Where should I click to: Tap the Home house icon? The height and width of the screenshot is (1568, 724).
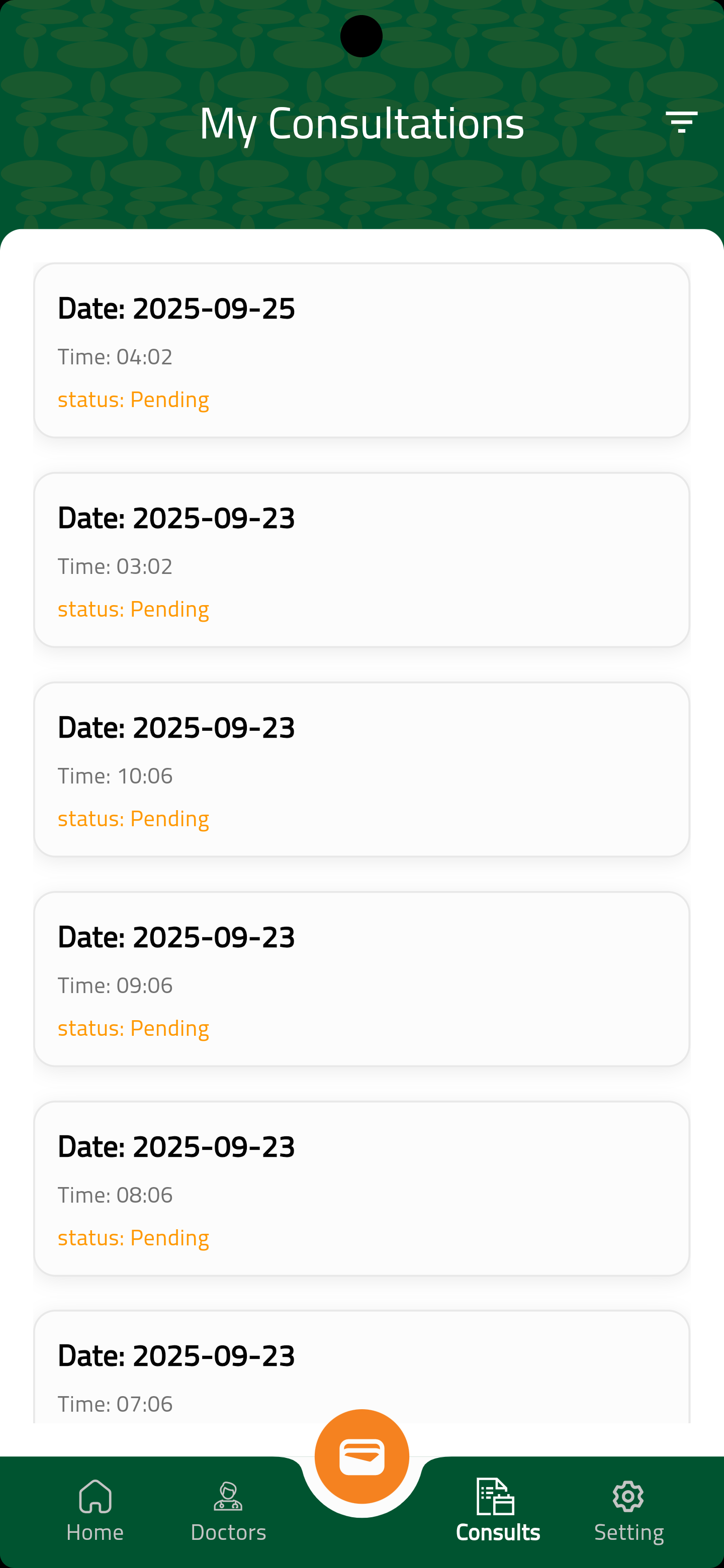click(95, 1496)
